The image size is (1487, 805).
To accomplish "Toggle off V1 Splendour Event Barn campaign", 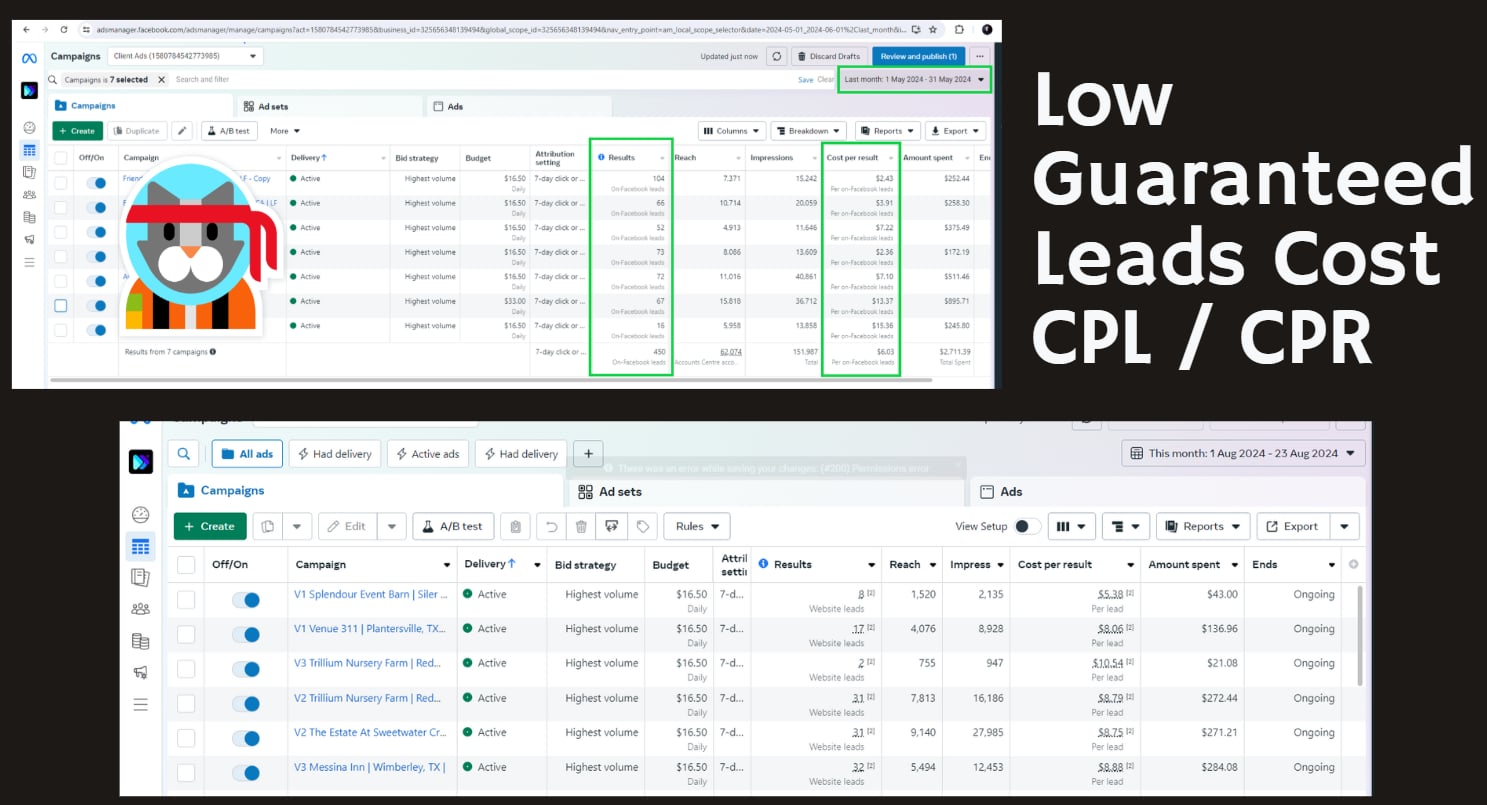I will (245, 600).
